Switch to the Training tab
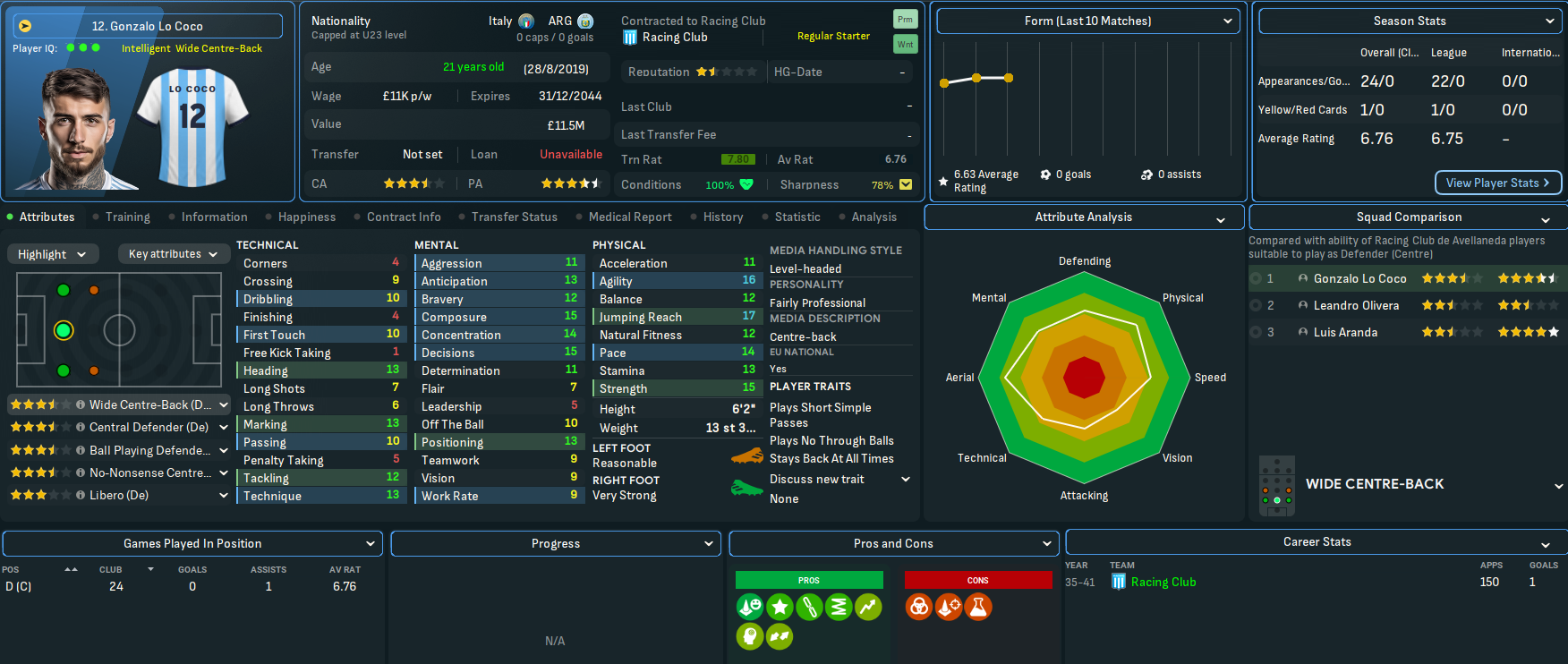 click(127, 217)
